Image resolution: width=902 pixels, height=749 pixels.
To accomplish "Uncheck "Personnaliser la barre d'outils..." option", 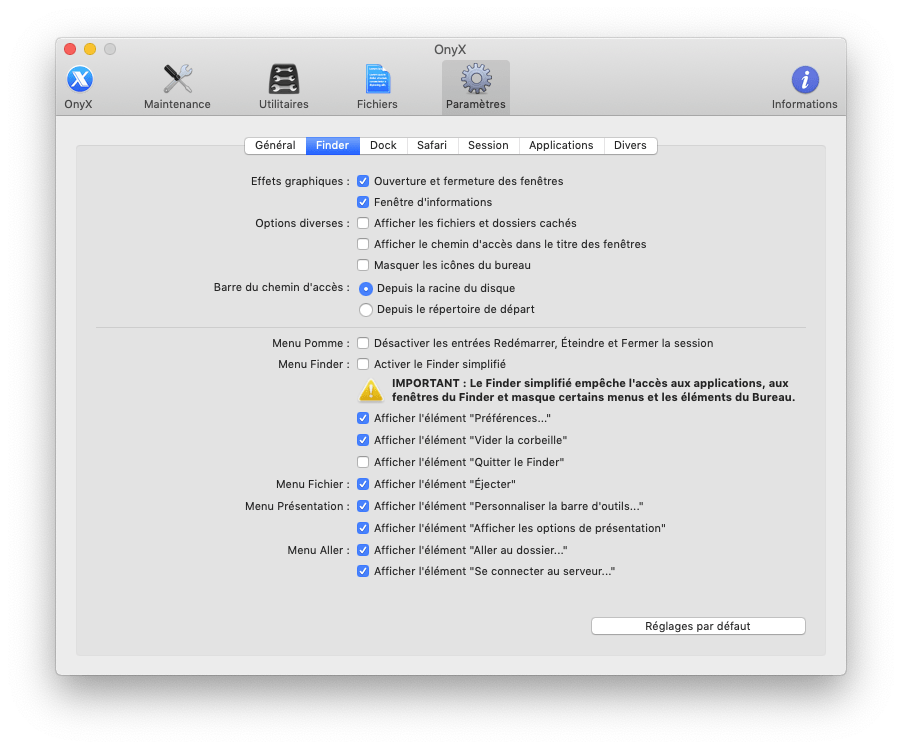I will click(363, 506).
